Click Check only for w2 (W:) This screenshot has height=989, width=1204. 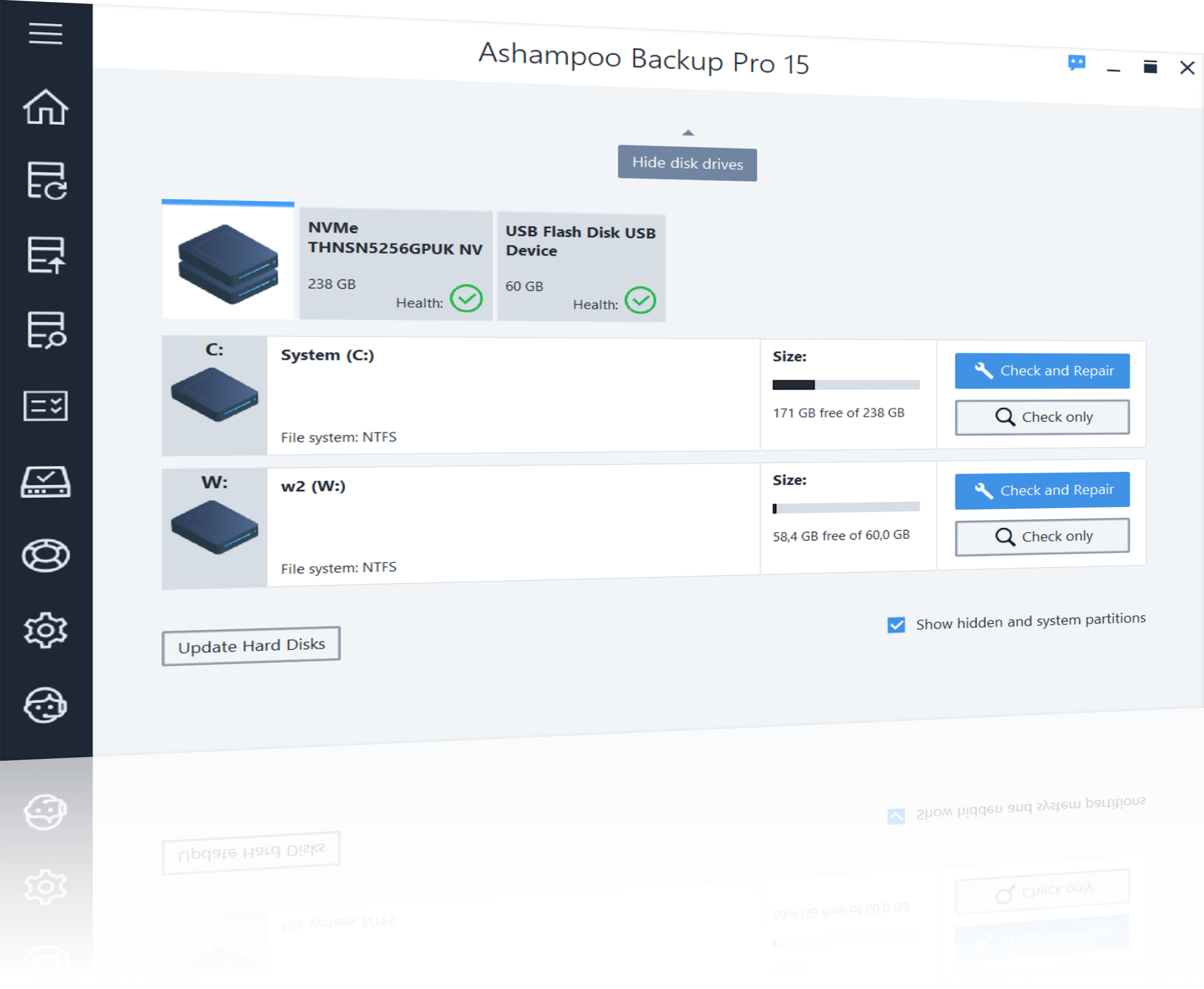pyautogui.click(x=1042, y=537)
